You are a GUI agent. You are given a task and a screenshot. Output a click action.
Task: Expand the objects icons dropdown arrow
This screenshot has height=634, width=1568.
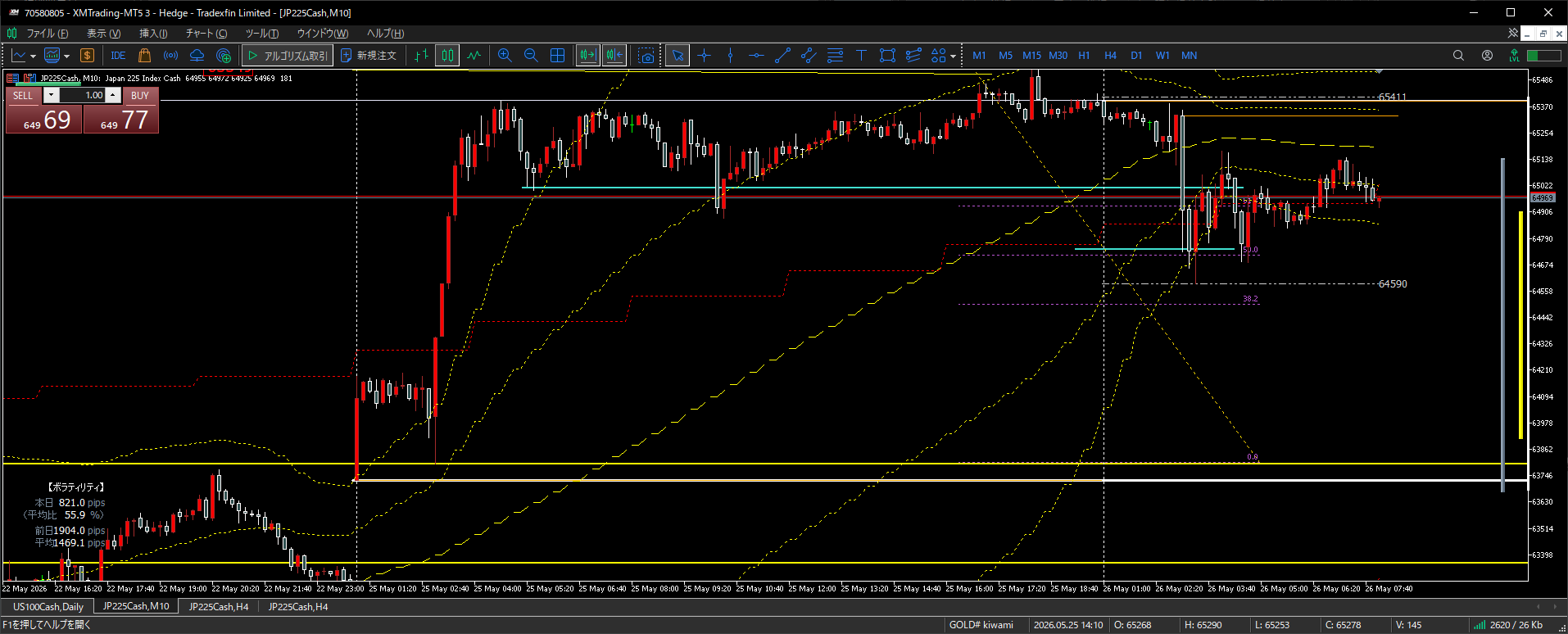point(953,56)
